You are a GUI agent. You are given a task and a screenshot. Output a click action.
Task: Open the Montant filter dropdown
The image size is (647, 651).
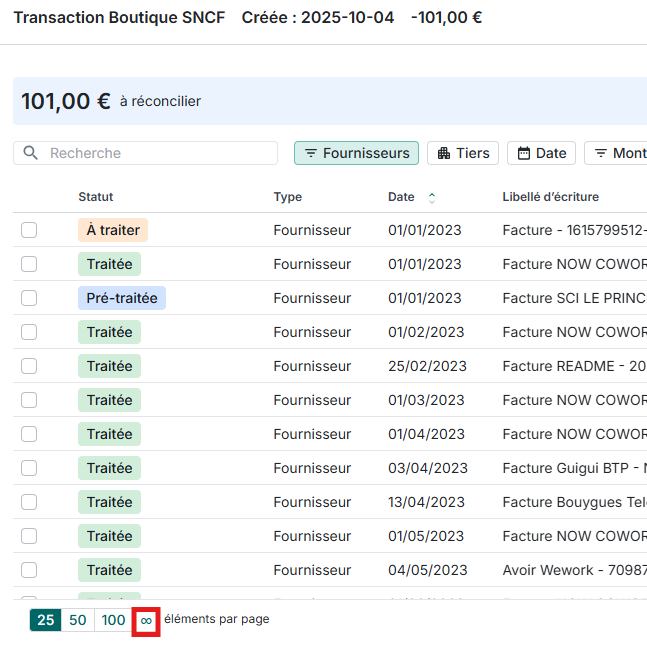[x=620, y=153]
